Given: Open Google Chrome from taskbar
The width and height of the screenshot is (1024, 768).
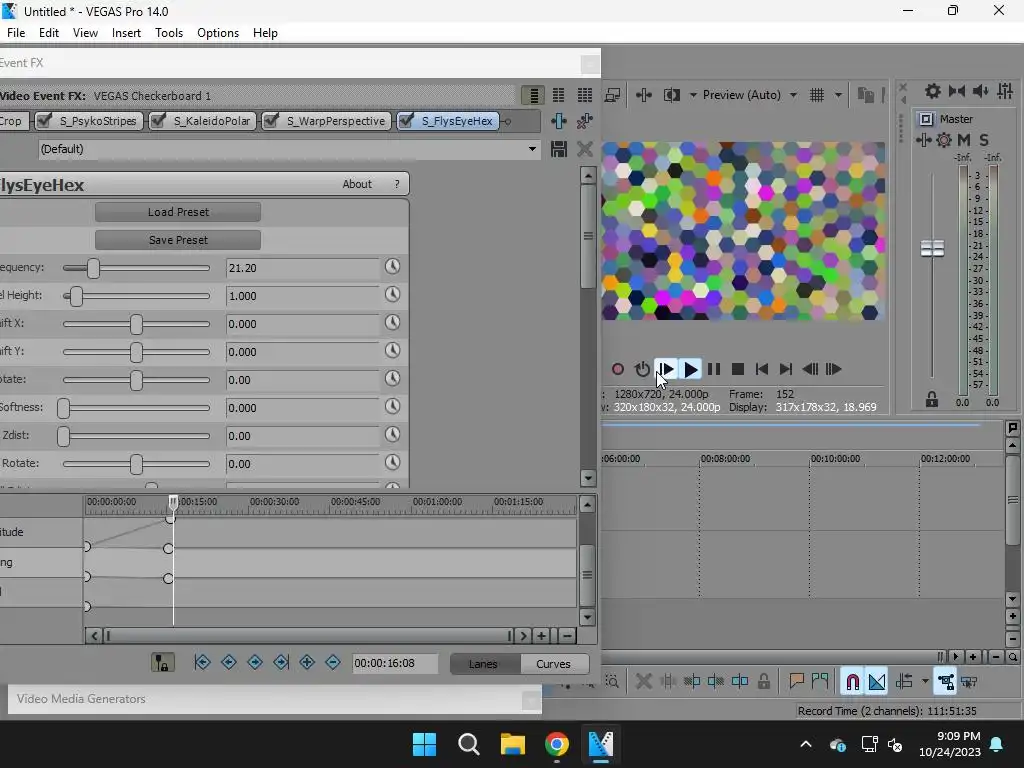Looking at the screenshot, I should pos(556,744).
